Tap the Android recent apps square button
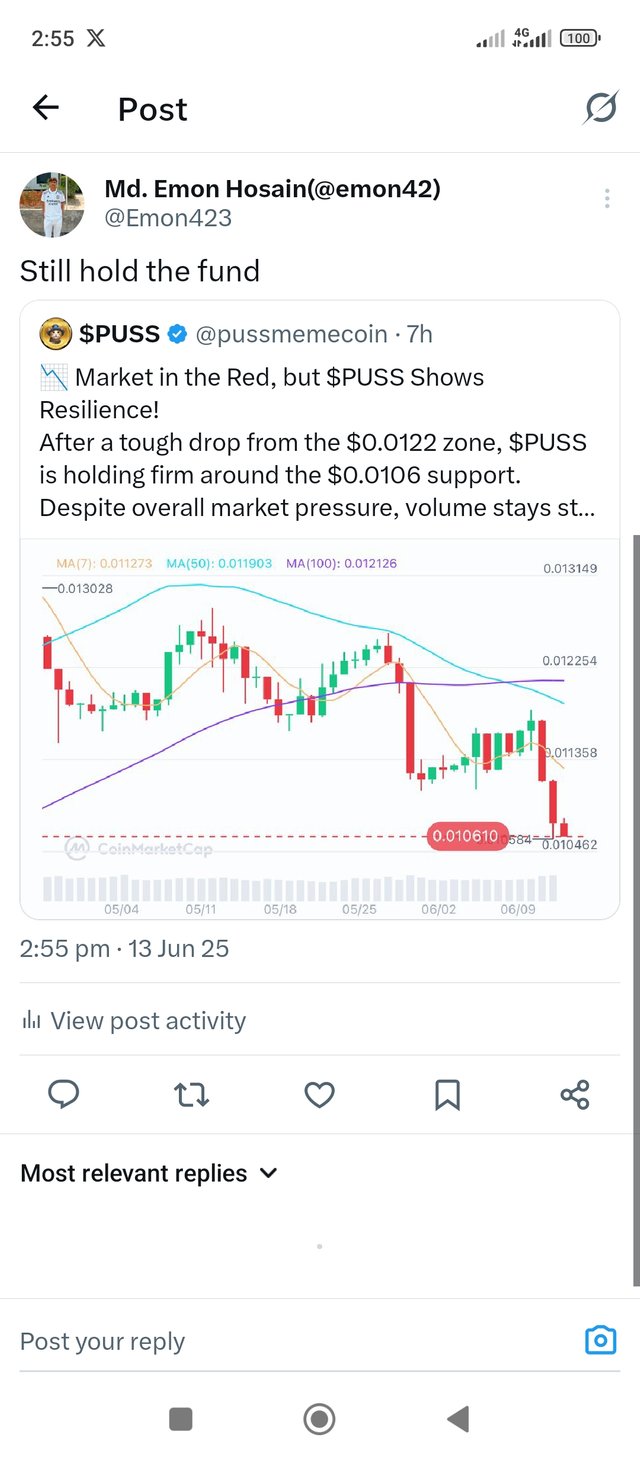The width and height of the screenshot is (640, 1458). pos(181,1418)
